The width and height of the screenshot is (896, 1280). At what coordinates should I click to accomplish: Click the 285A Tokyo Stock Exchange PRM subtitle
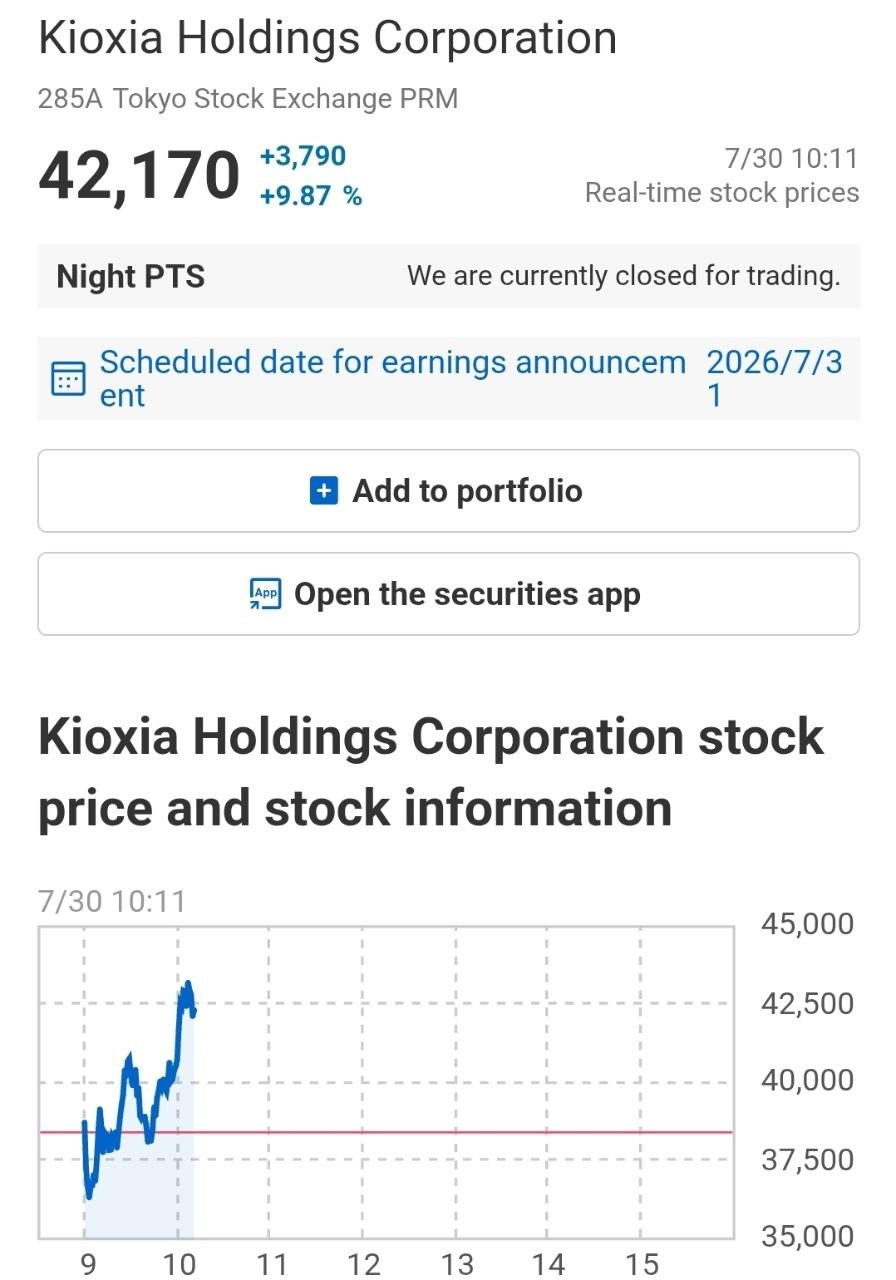(x=248, y=99)
